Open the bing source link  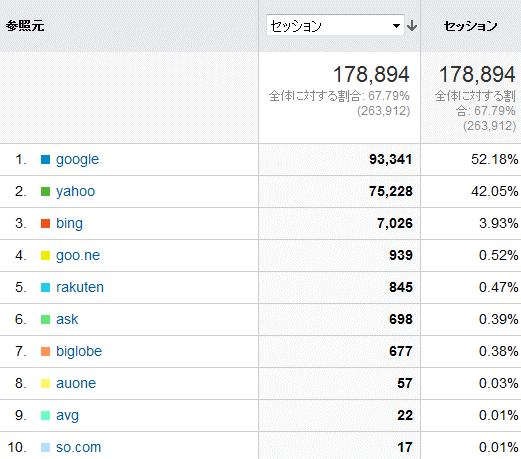click(69, 223)
